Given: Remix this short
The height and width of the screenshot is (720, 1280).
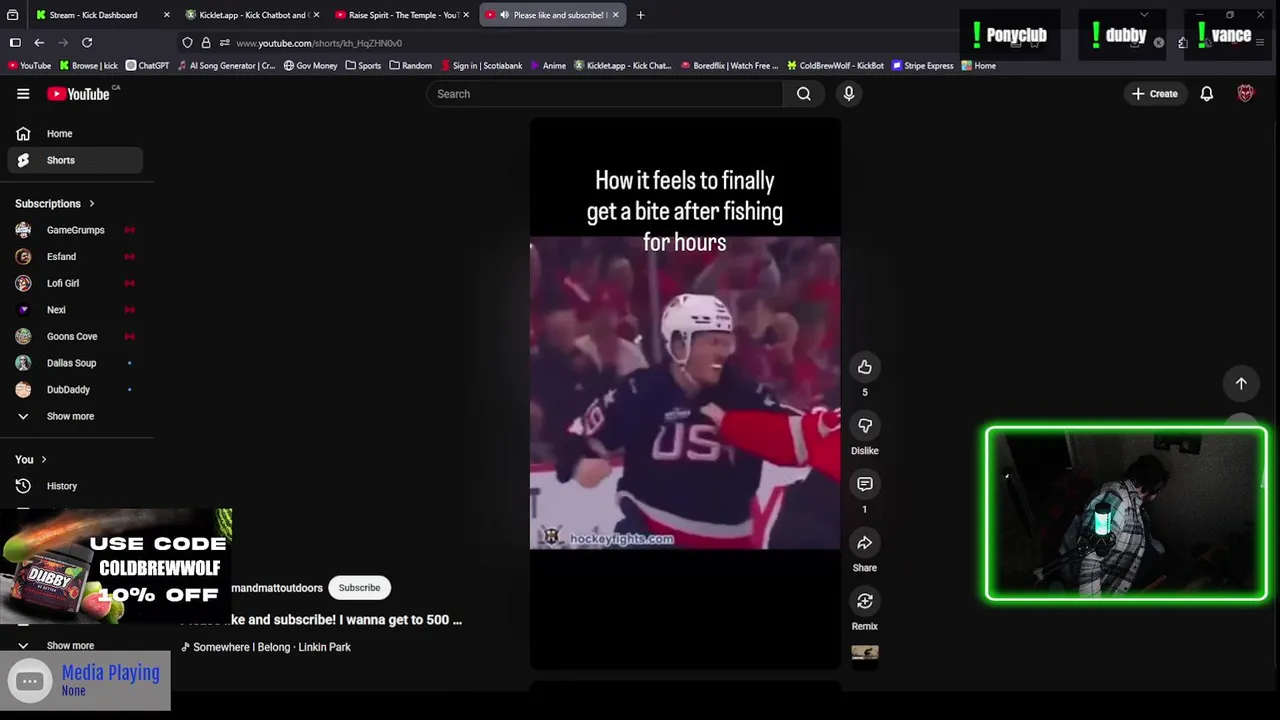Looking at the screenshot, I should coord(865,601).
